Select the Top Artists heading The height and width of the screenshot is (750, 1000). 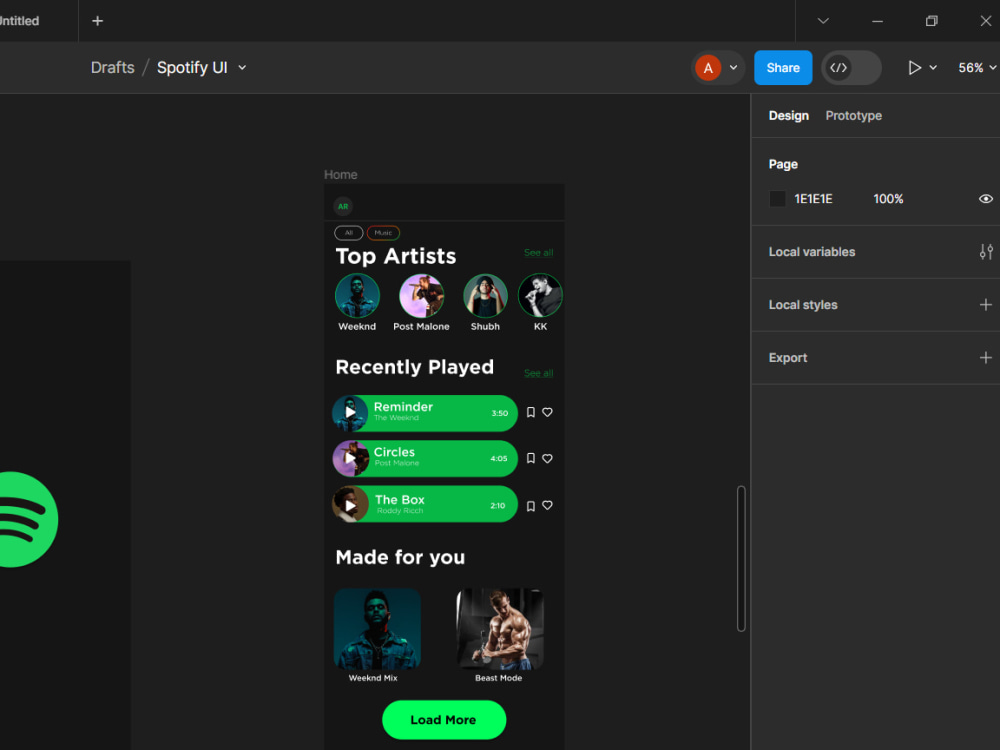pos(396,256)
